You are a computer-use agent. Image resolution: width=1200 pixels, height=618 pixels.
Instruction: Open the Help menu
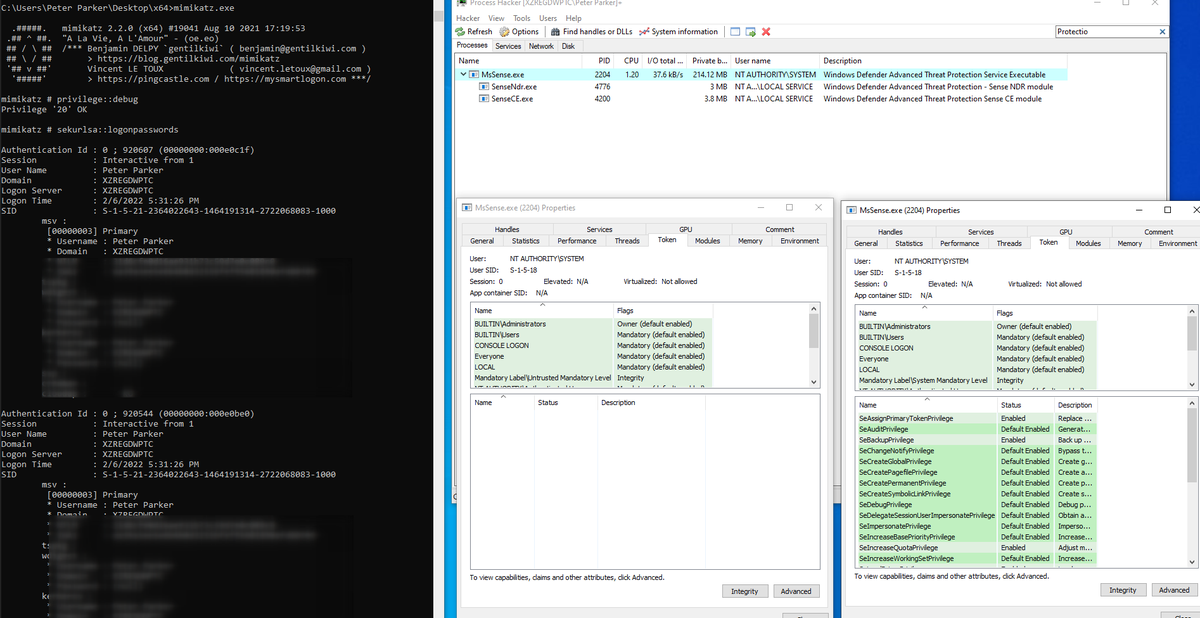(573, 18)
